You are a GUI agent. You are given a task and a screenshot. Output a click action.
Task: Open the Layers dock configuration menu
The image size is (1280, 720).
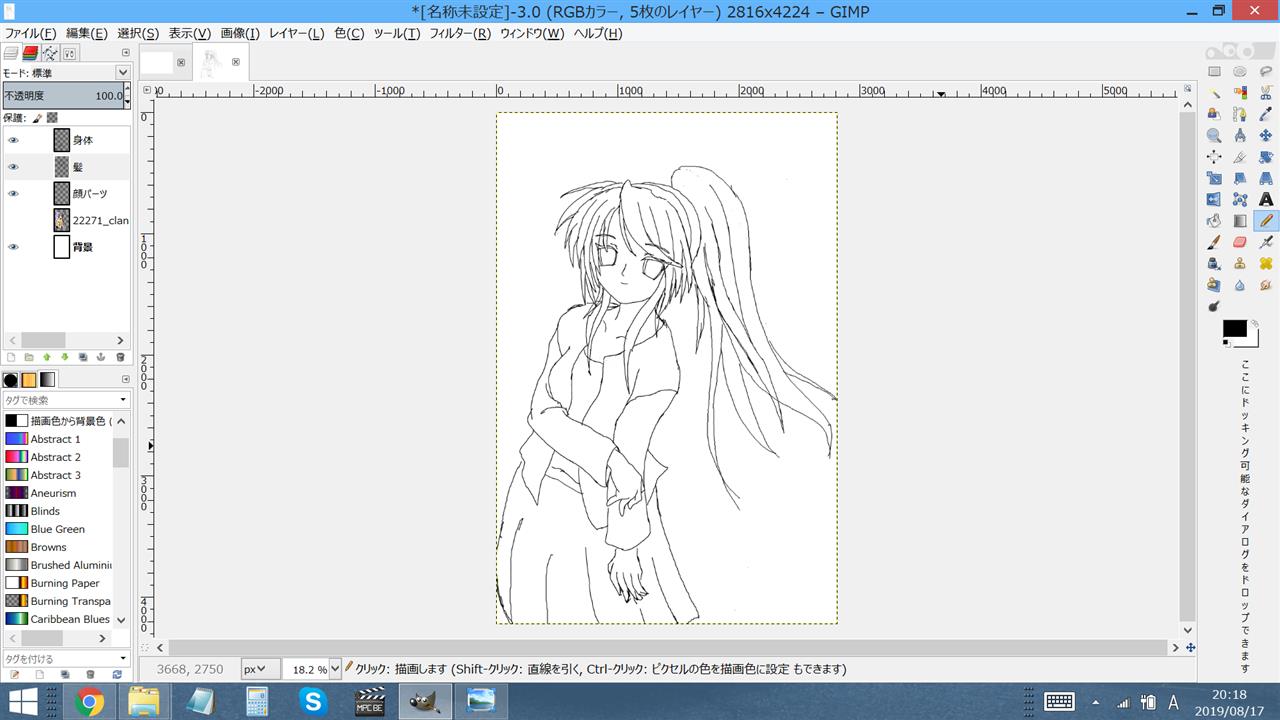coord(126,53)
